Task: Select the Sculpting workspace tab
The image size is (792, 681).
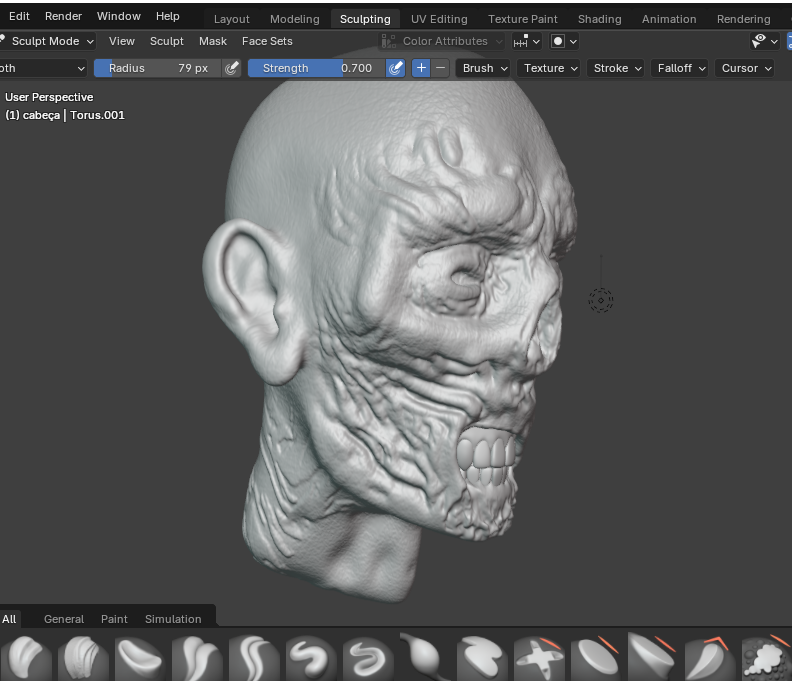Action: (365, 19)
